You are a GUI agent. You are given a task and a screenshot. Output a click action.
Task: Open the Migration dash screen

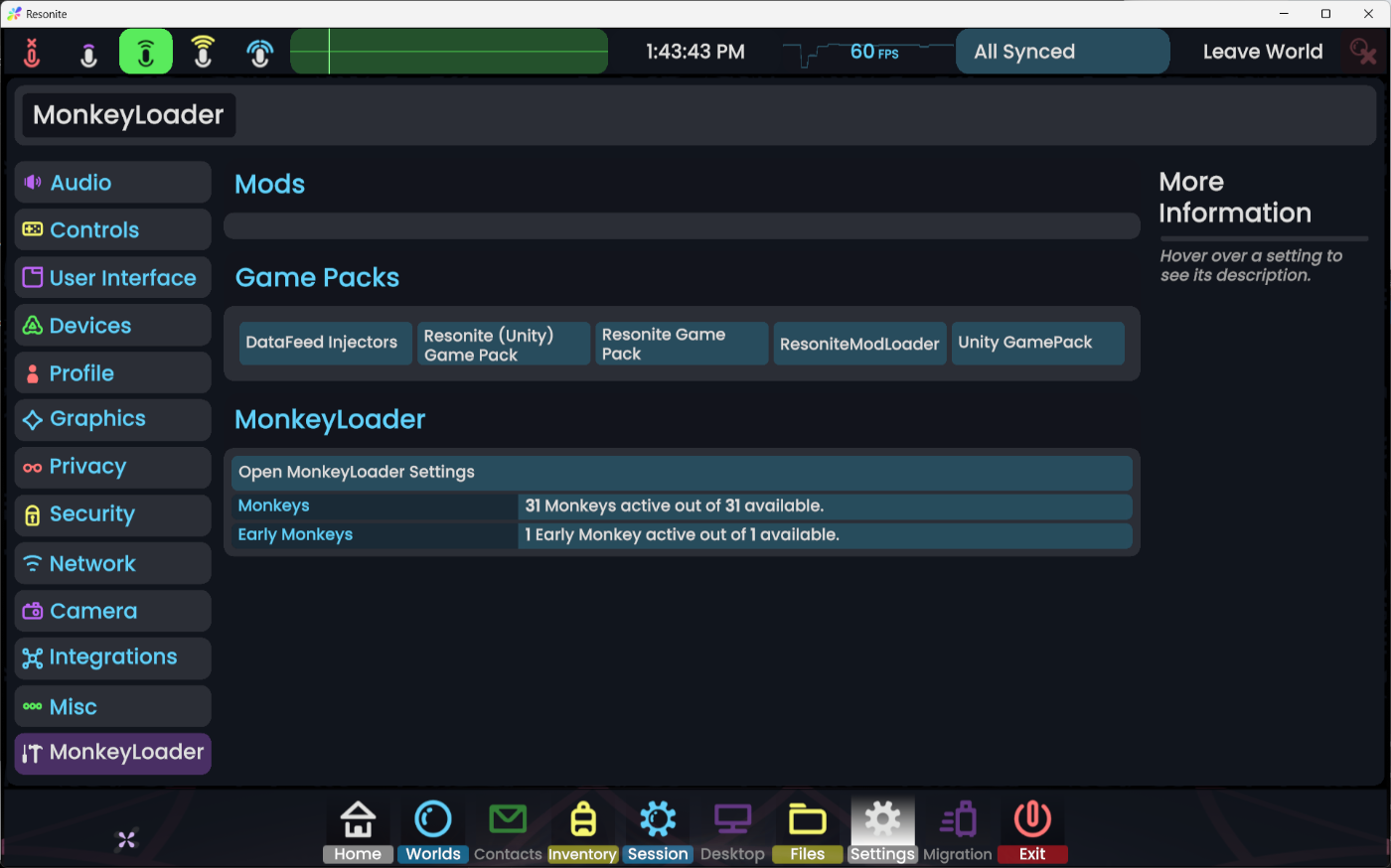(958, 831)
